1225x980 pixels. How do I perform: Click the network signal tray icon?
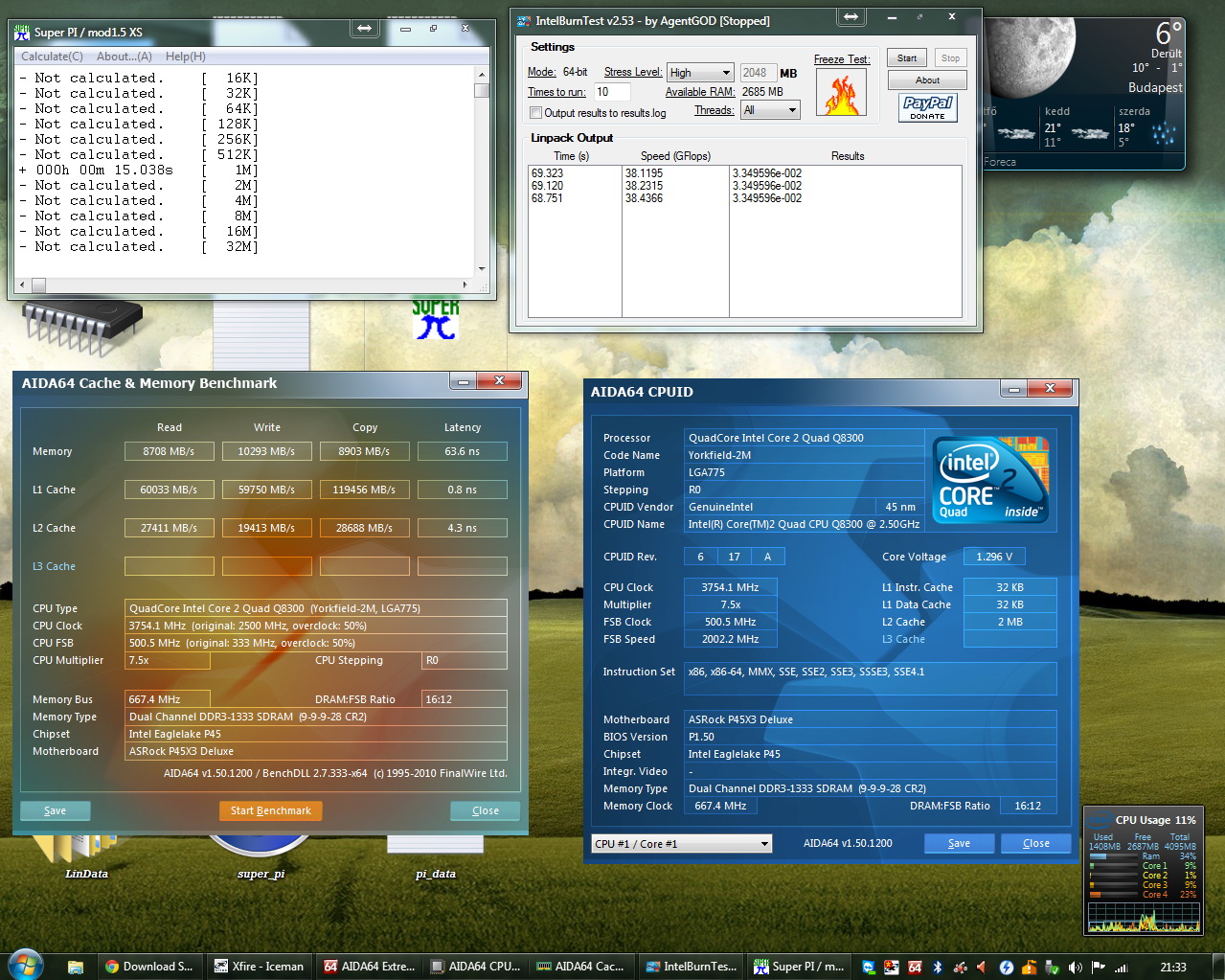[x=1121, y=968]
